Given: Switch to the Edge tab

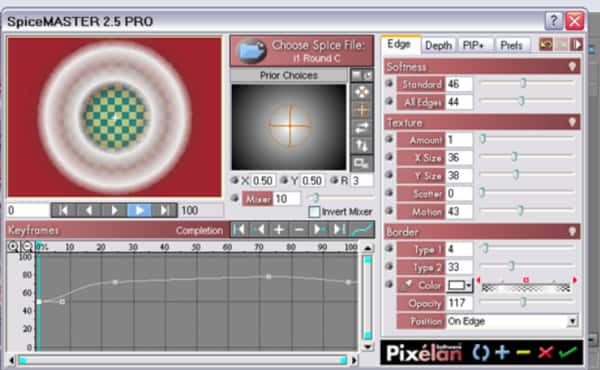Looking at the screenshot, I should (399, 44).
